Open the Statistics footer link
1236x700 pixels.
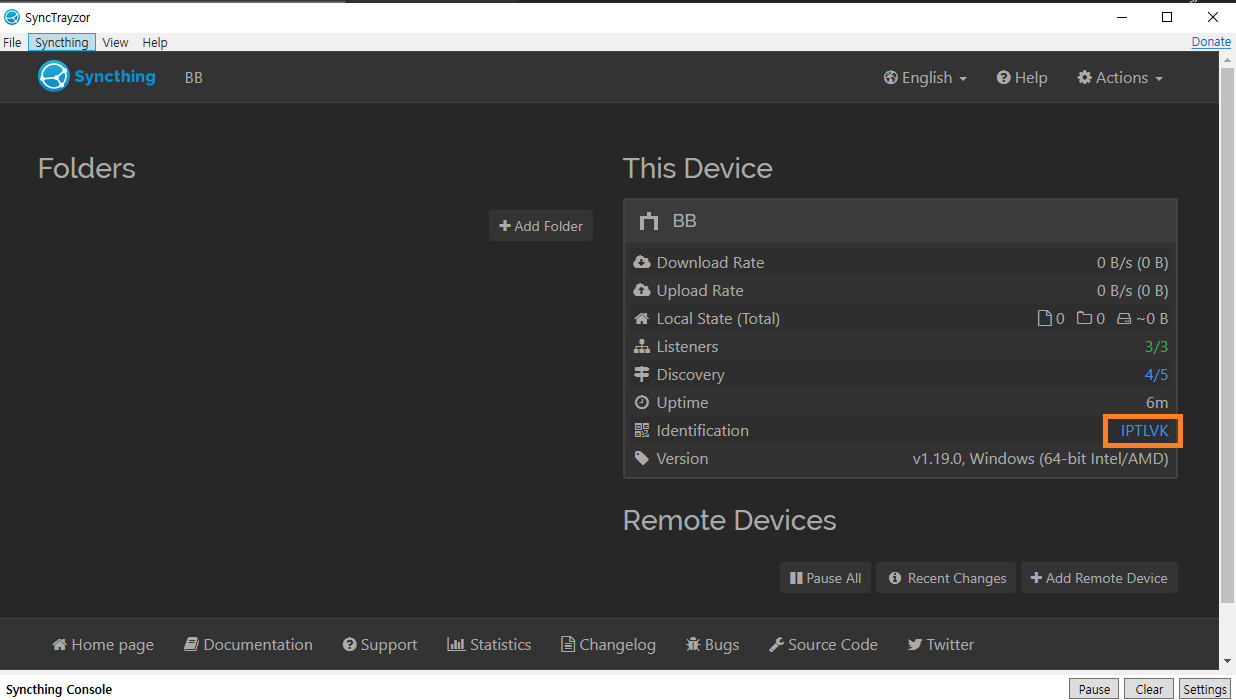coord(489,644)
